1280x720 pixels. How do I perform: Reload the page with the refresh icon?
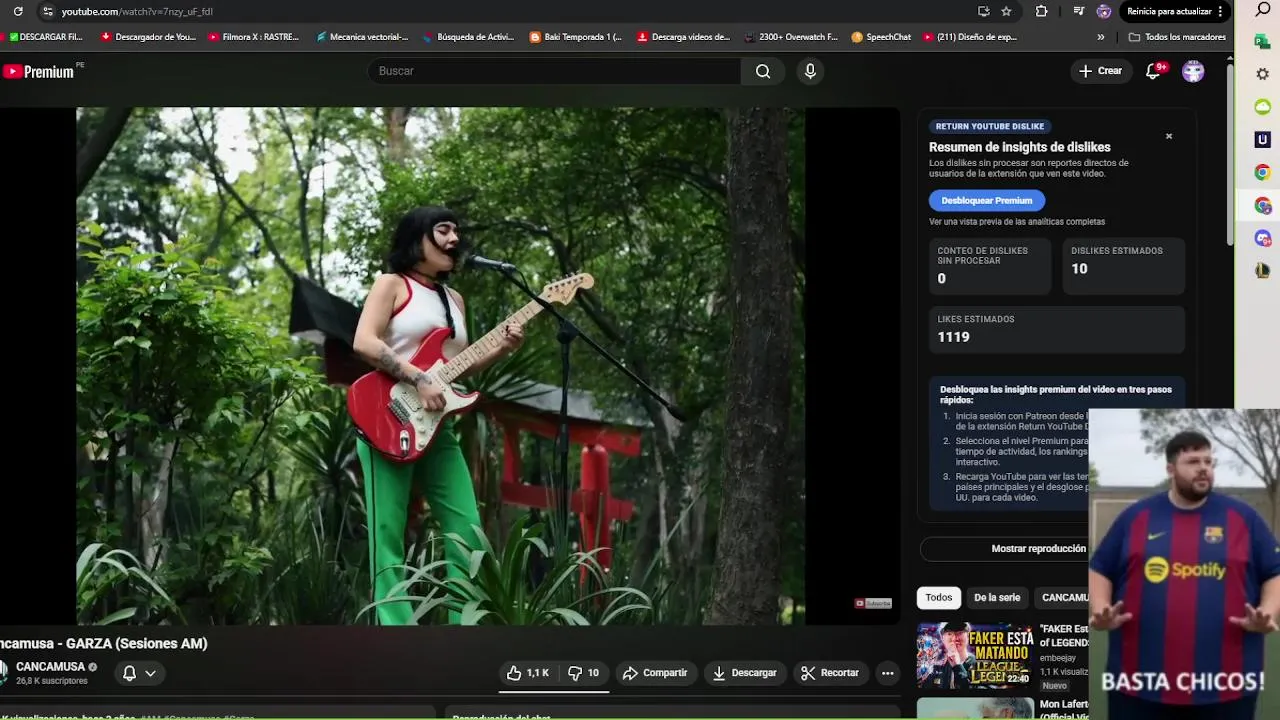click(x=18, y=11)
